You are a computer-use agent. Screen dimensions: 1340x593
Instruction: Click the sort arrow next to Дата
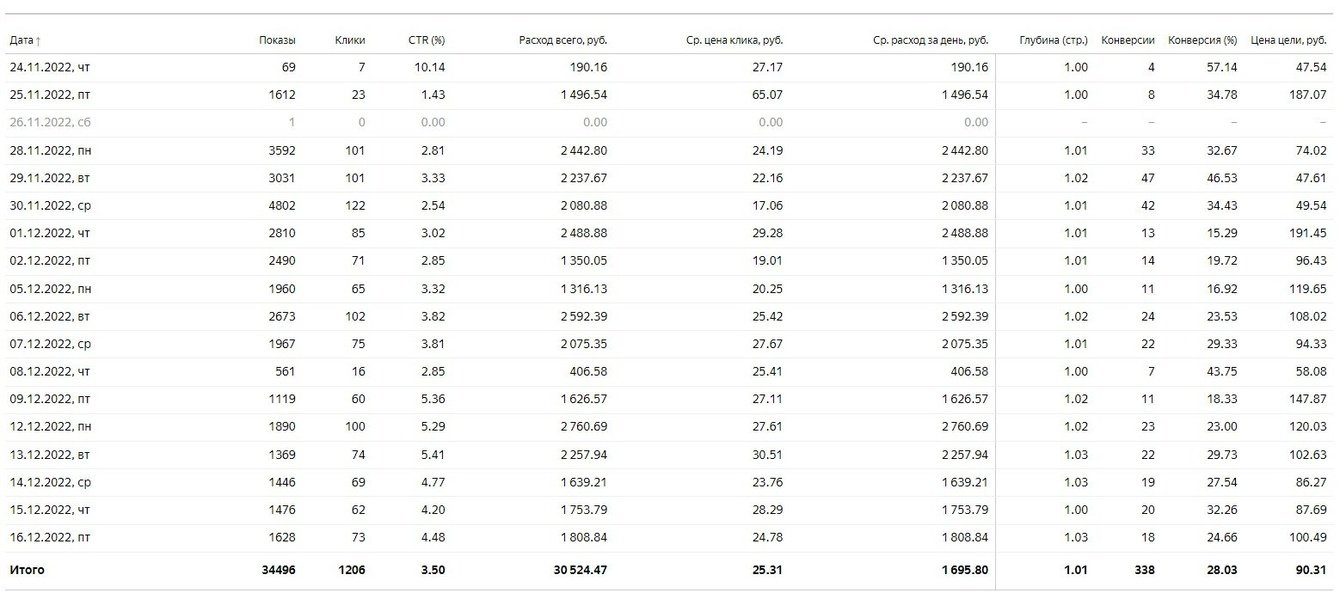pos(38,41)
